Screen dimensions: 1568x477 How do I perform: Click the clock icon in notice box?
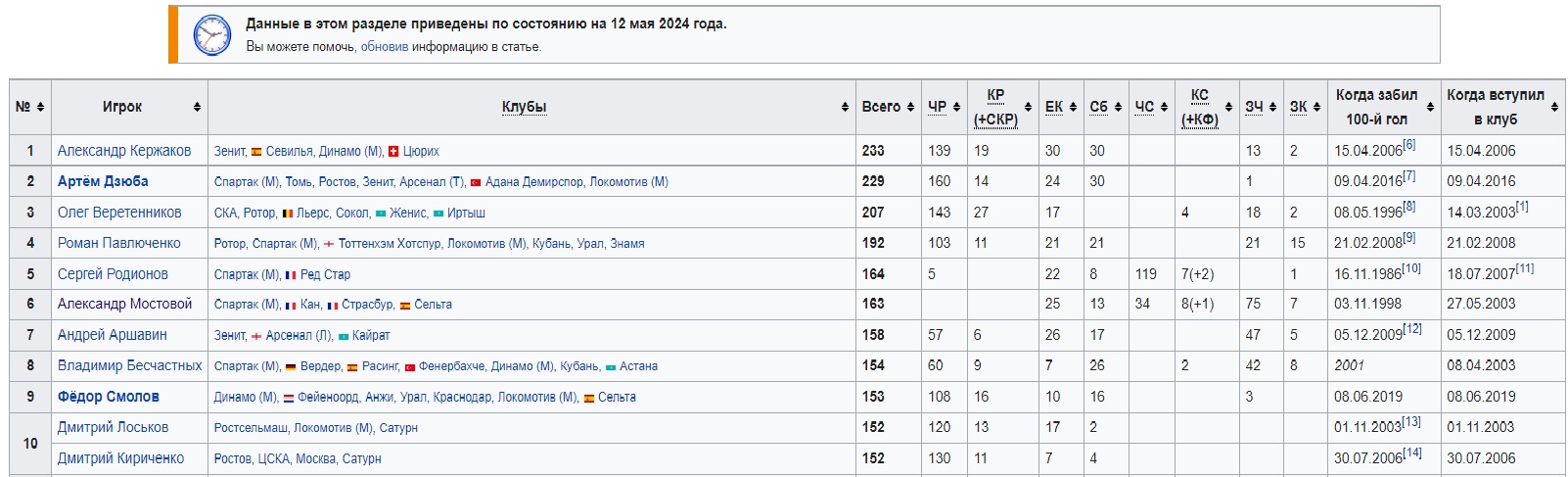pos(211,34)
